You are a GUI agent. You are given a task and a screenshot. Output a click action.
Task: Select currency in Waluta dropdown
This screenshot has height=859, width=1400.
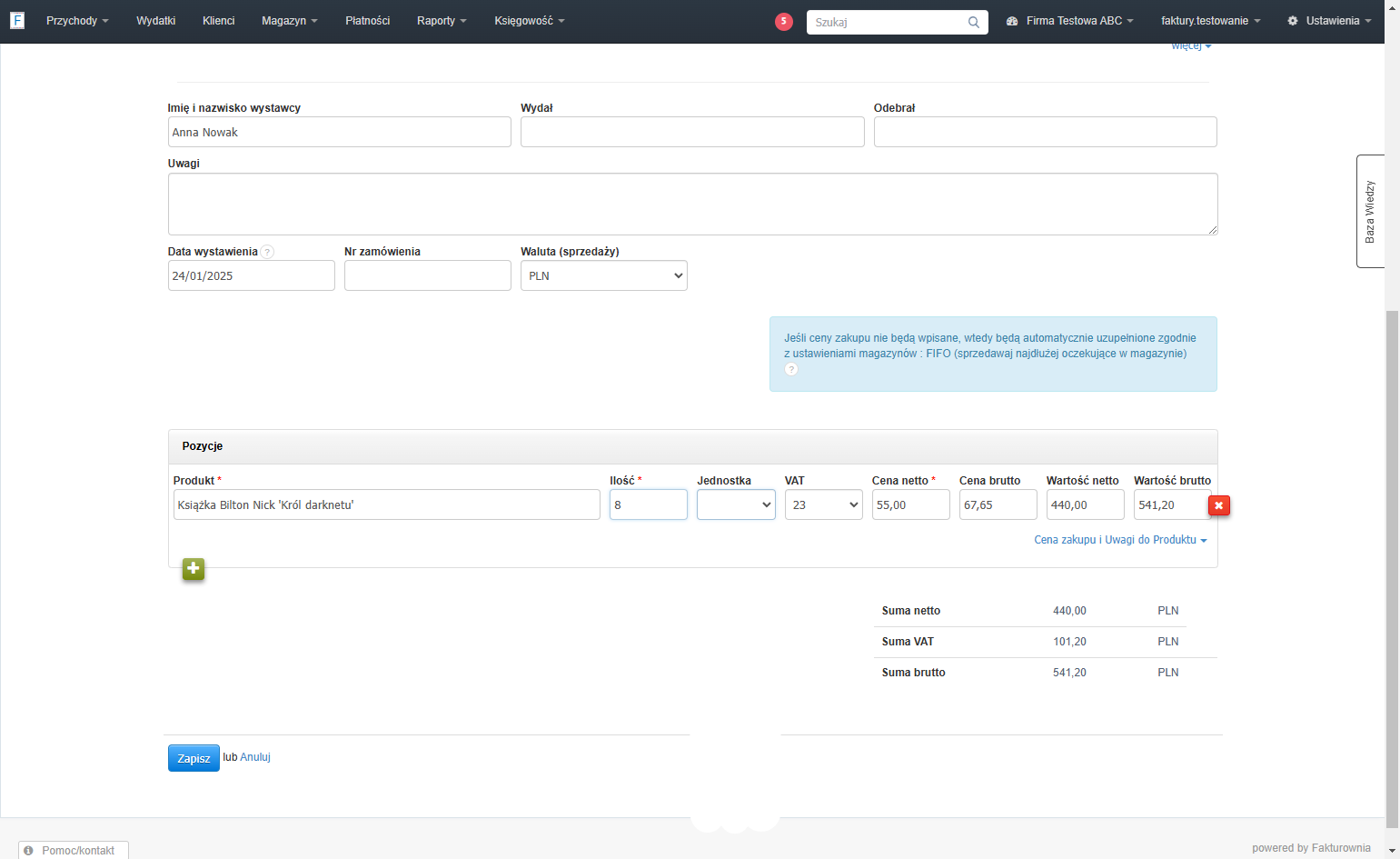click(604, 275)
